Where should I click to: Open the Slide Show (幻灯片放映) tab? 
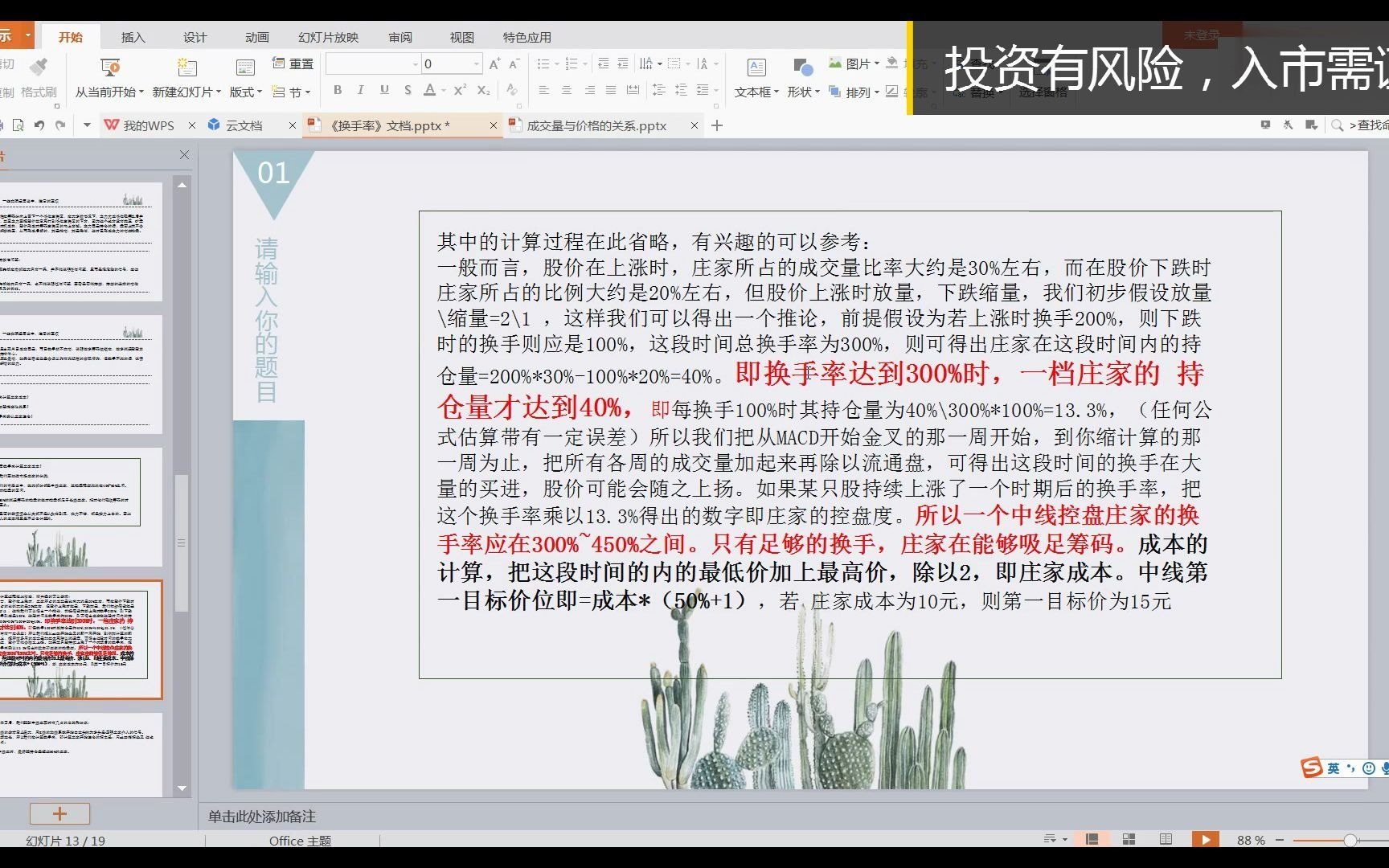click(328, 37)
